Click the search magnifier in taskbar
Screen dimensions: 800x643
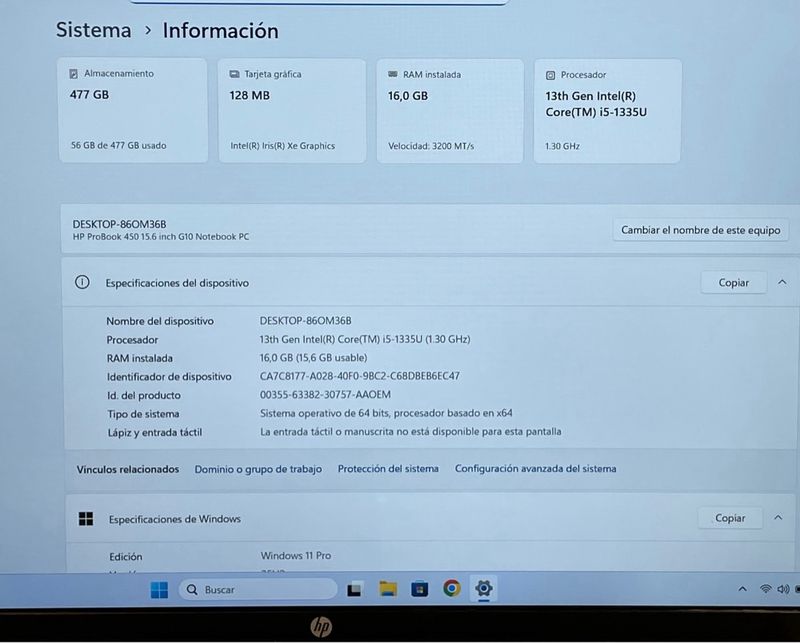point(192,589)
